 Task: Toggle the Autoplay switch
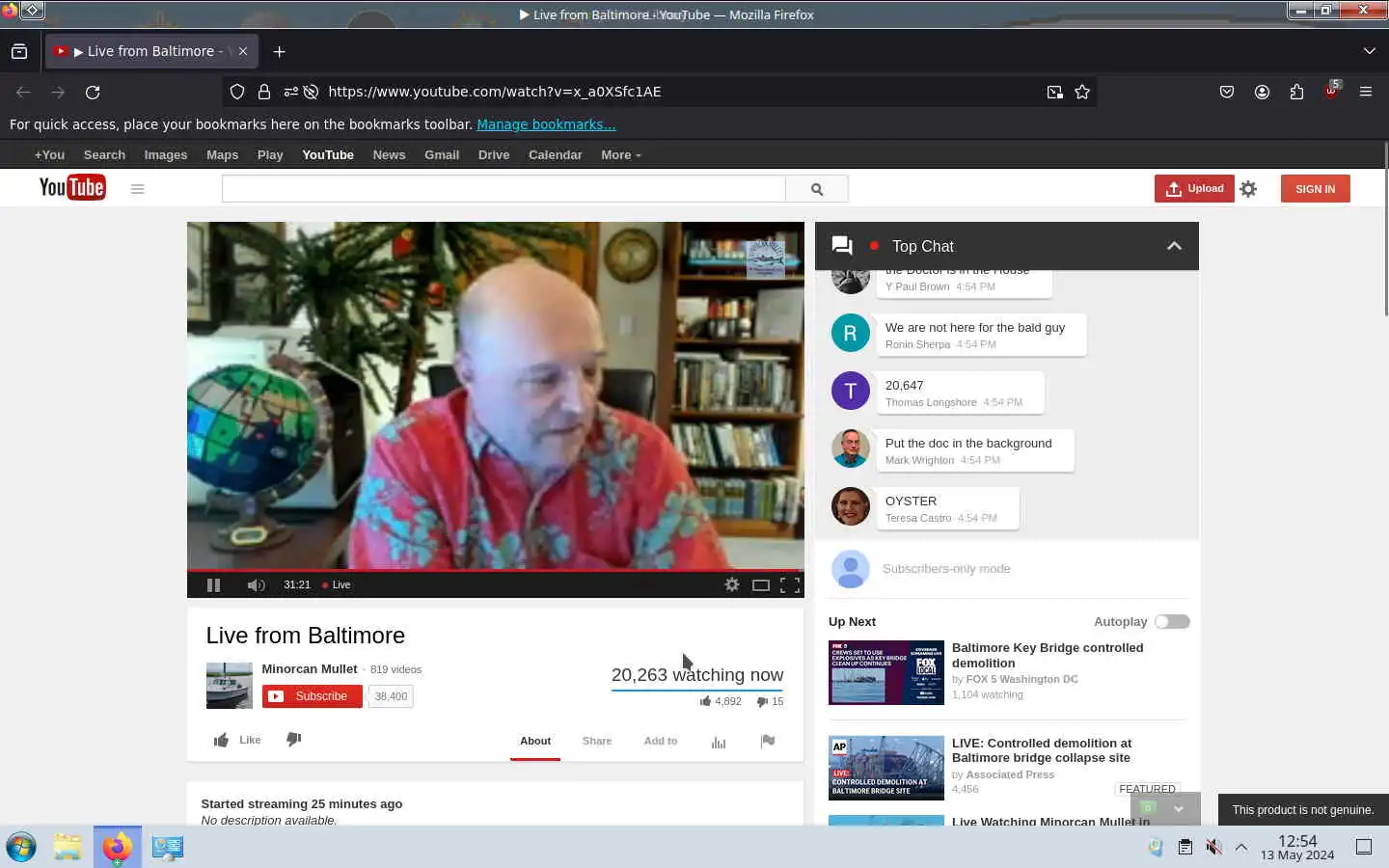1172,622
